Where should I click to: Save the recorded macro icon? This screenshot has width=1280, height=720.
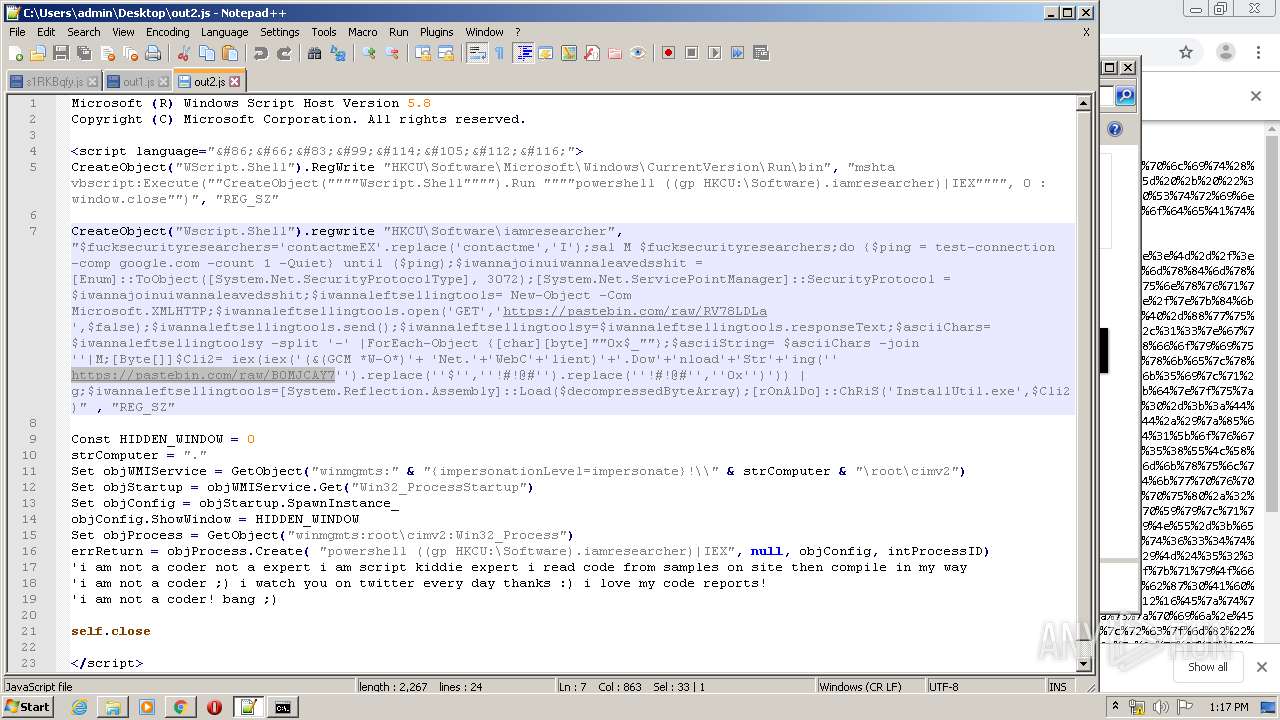pos(760,53)
